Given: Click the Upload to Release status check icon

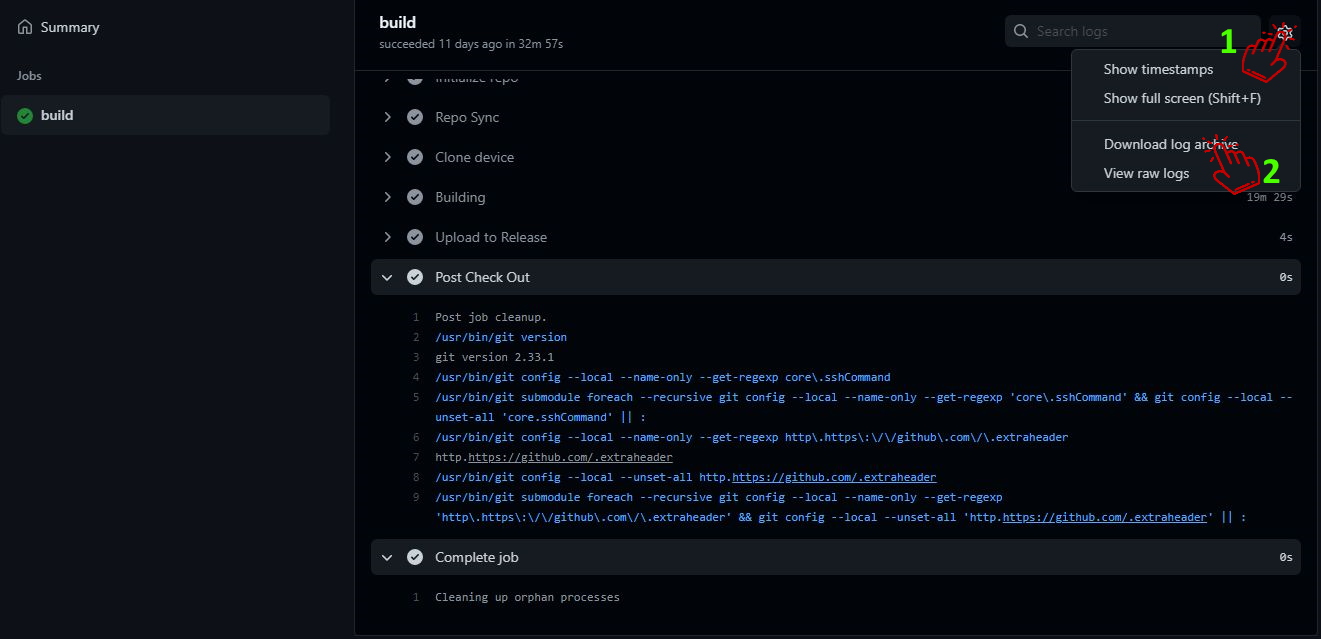Looking at the screenshot, I should 415,237.
